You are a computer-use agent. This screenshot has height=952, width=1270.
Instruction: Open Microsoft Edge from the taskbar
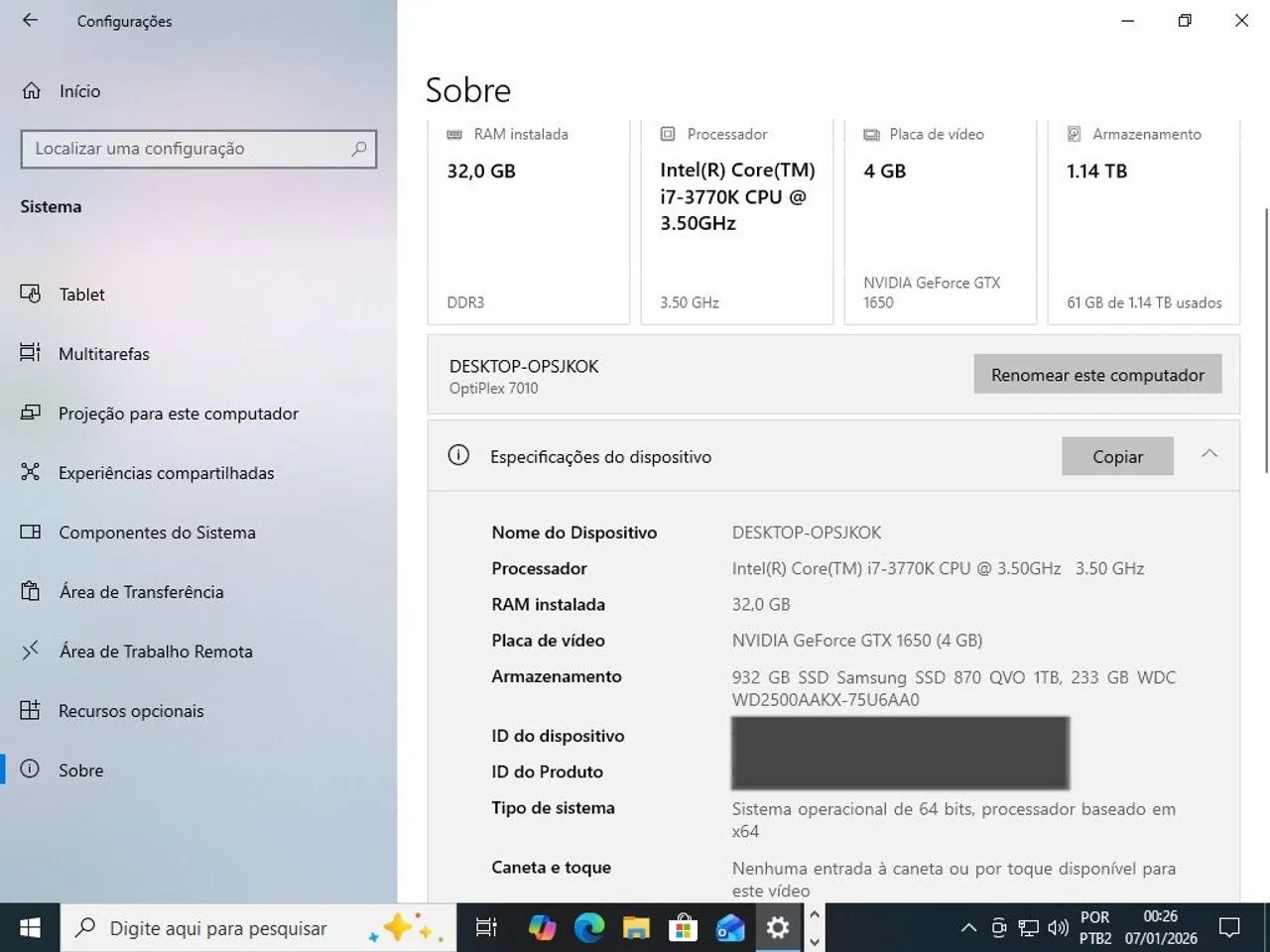589,928
